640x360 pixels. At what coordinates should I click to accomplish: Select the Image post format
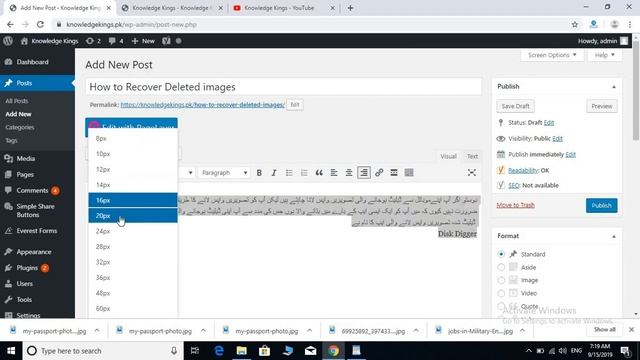pos(501,280)
